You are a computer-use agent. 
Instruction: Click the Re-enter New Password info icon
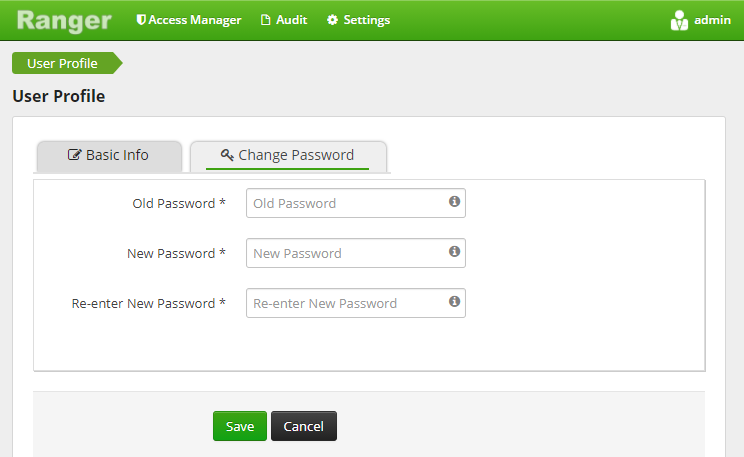point(454,301)
